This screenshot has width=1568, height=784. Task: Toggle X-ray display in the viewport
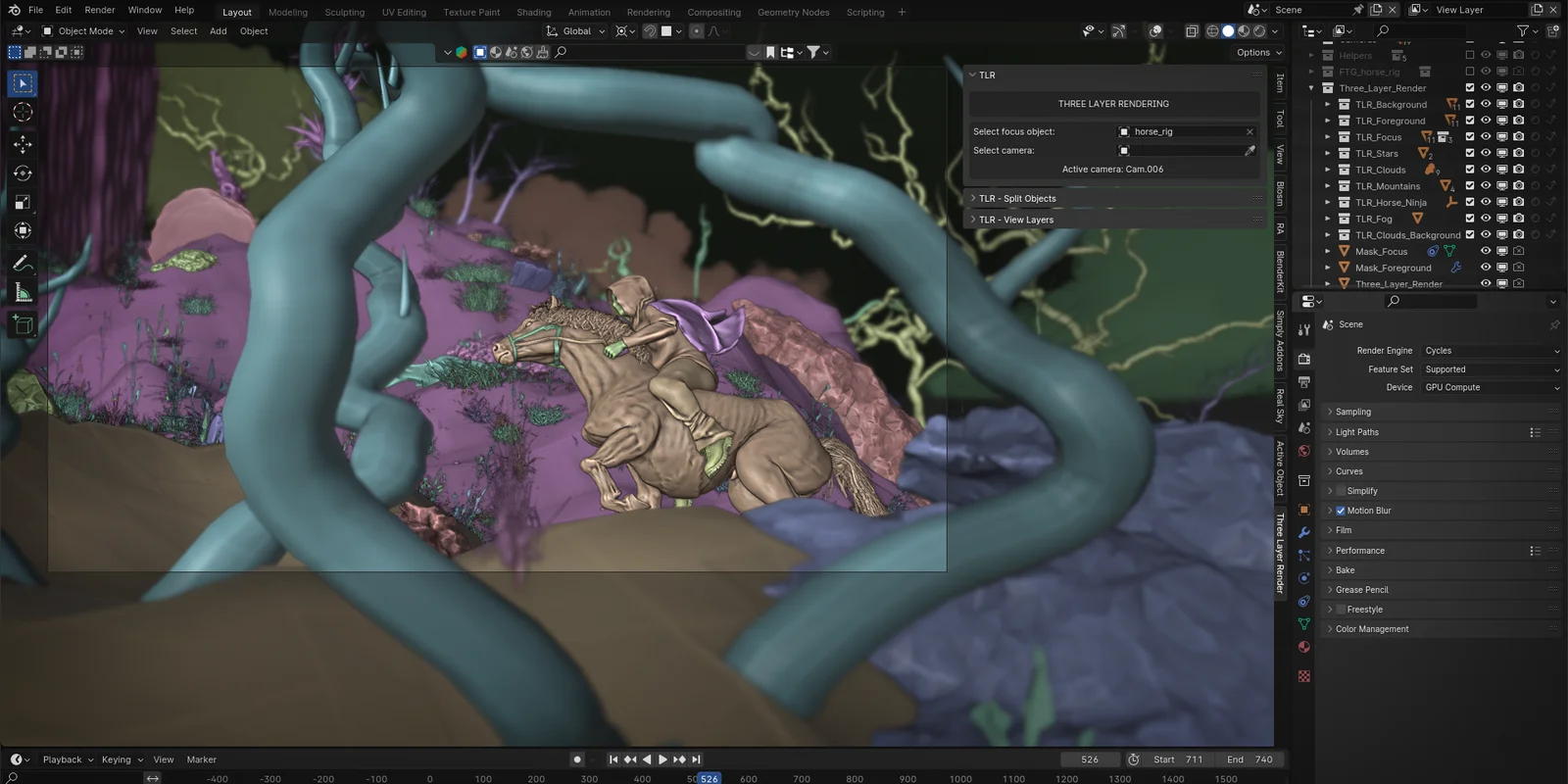pos(1192,31)
